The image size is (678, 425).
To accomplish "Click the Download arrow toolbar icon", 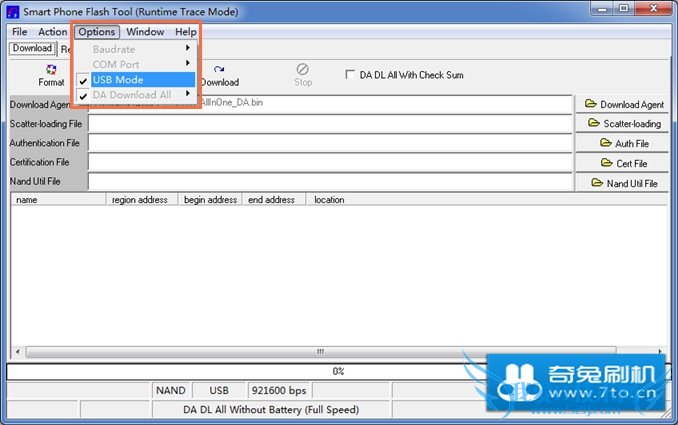I will tap(219, 69).
